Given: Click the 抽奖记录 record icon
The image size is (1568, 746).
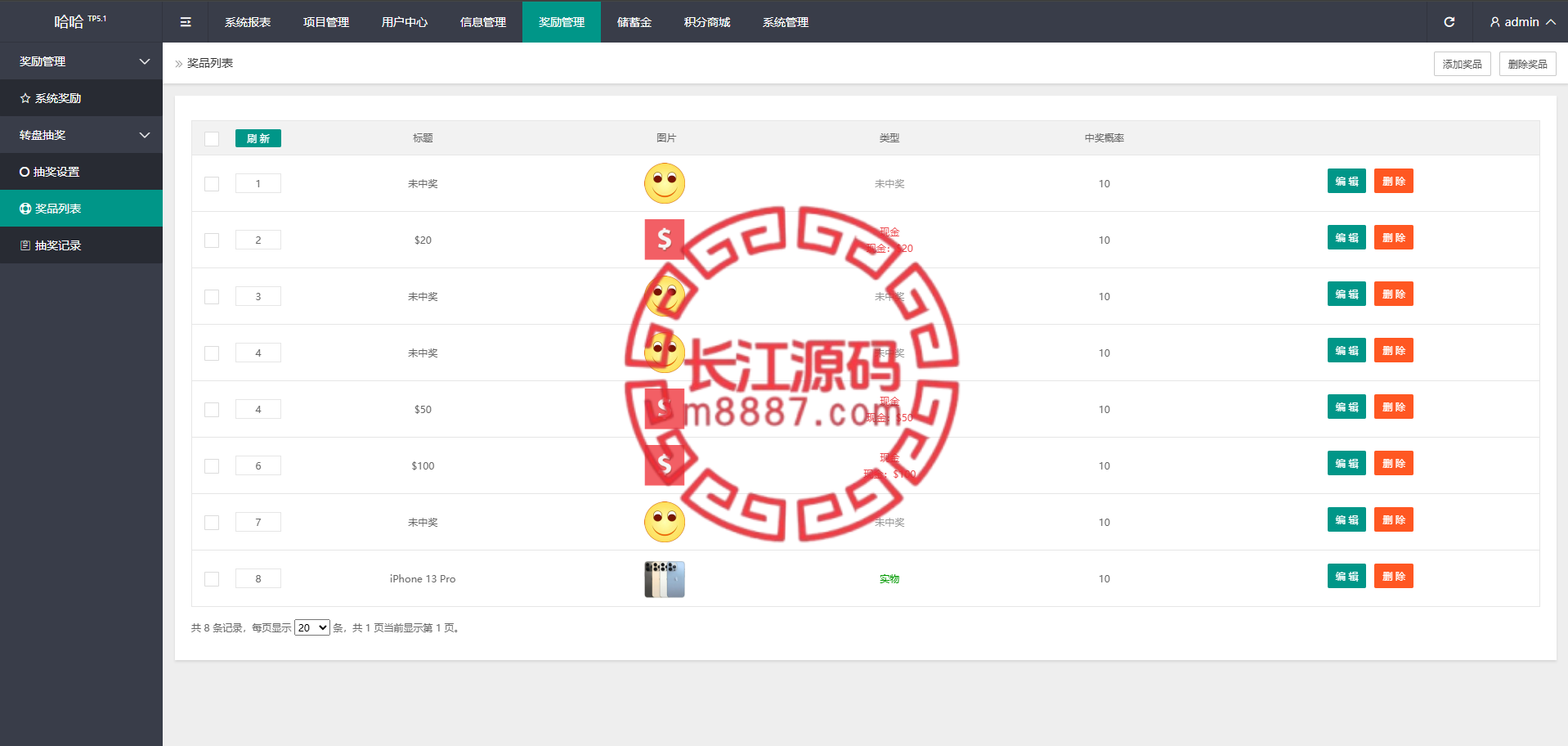Looking at the screenshot, I should pos(25,245).
